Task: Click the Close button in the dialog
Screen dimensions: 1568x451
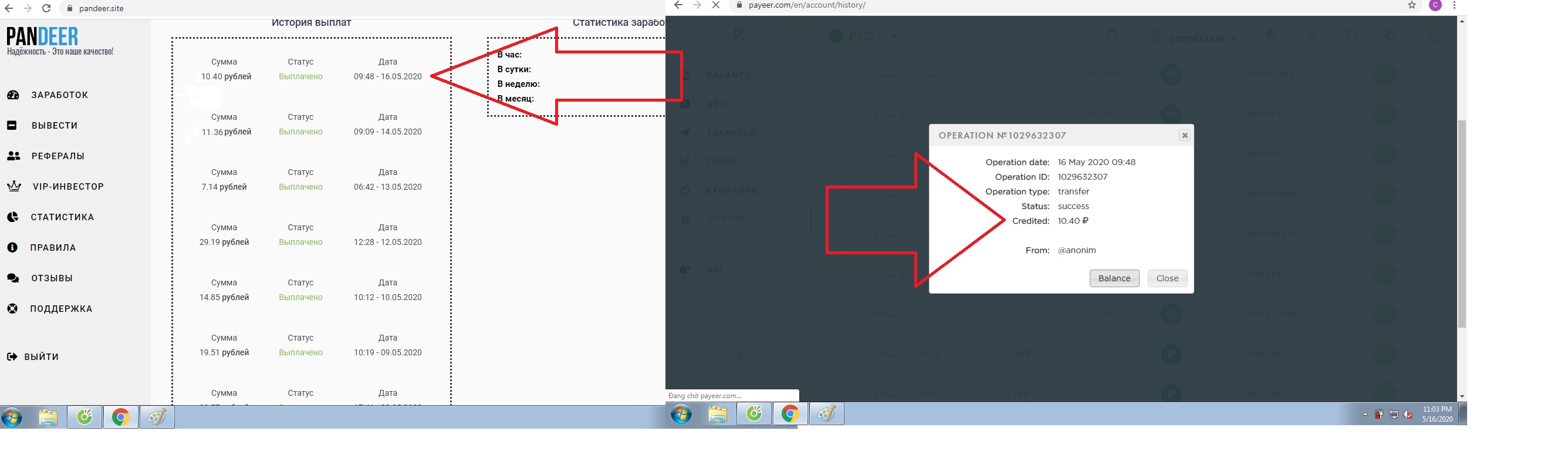Action: (1167, 278)
